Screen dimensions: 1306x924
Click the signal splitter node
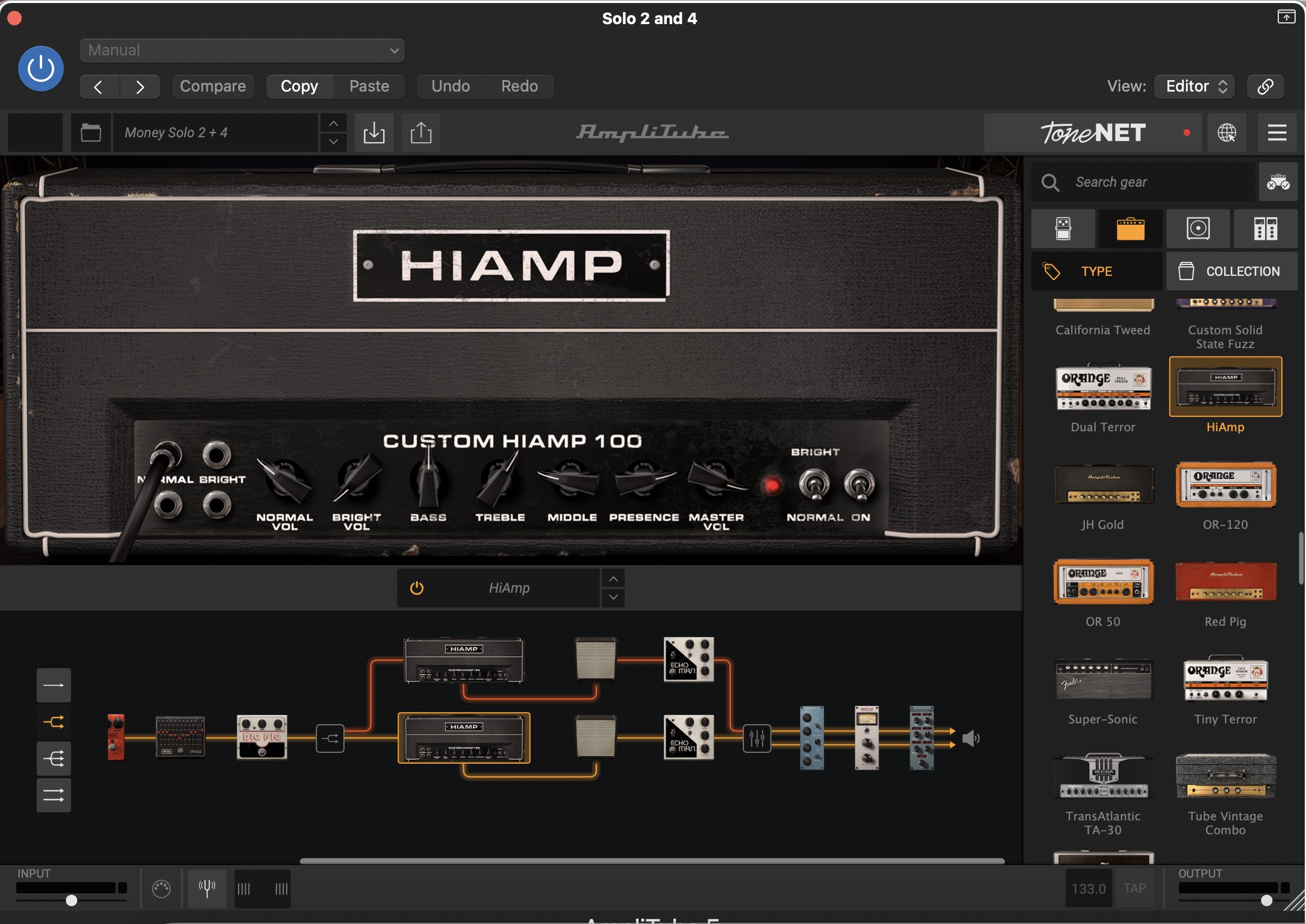[330, 738]
